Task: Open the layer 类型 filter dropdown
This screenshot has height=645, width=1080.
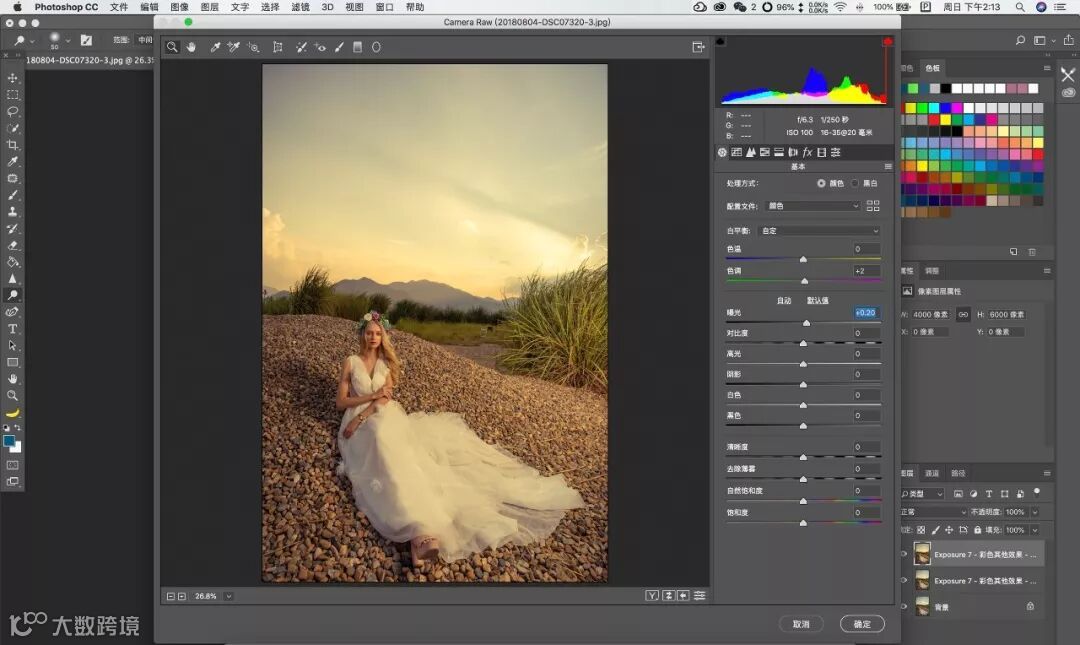Action: [x=923, y=493]
